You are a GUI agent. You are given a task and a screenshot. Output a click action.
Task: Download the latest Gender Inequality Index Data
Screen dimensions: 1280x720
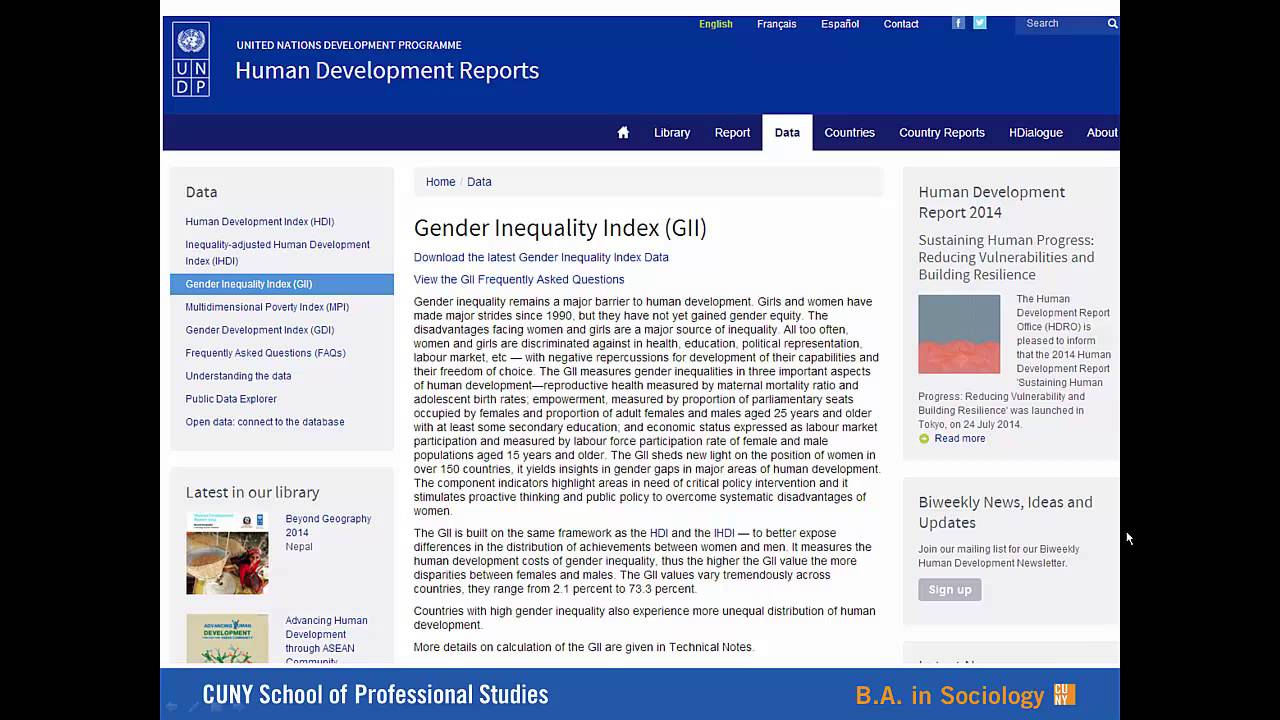(541, 257)
